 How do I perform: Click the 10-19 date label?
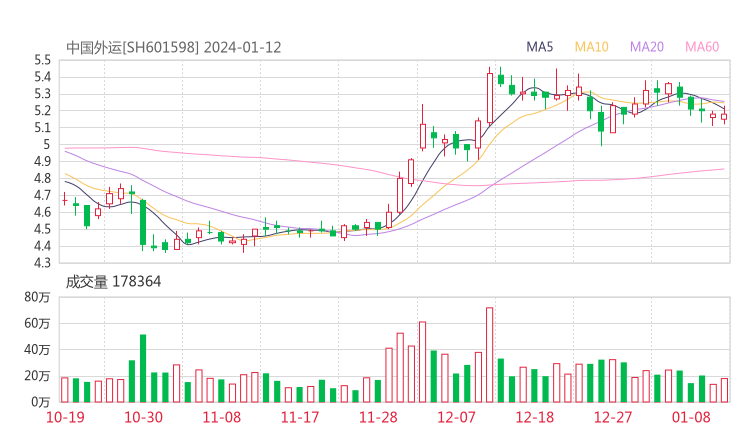tap(65, 417)
